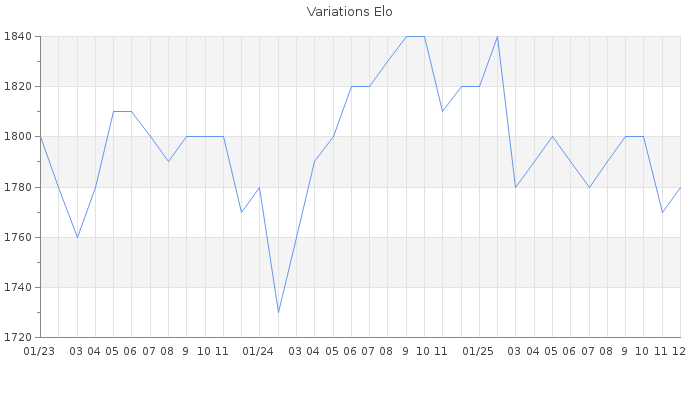This screenshot has width=700, height=400.
Task: Select the 1800 y-axis label
Action: click(17, 137)
